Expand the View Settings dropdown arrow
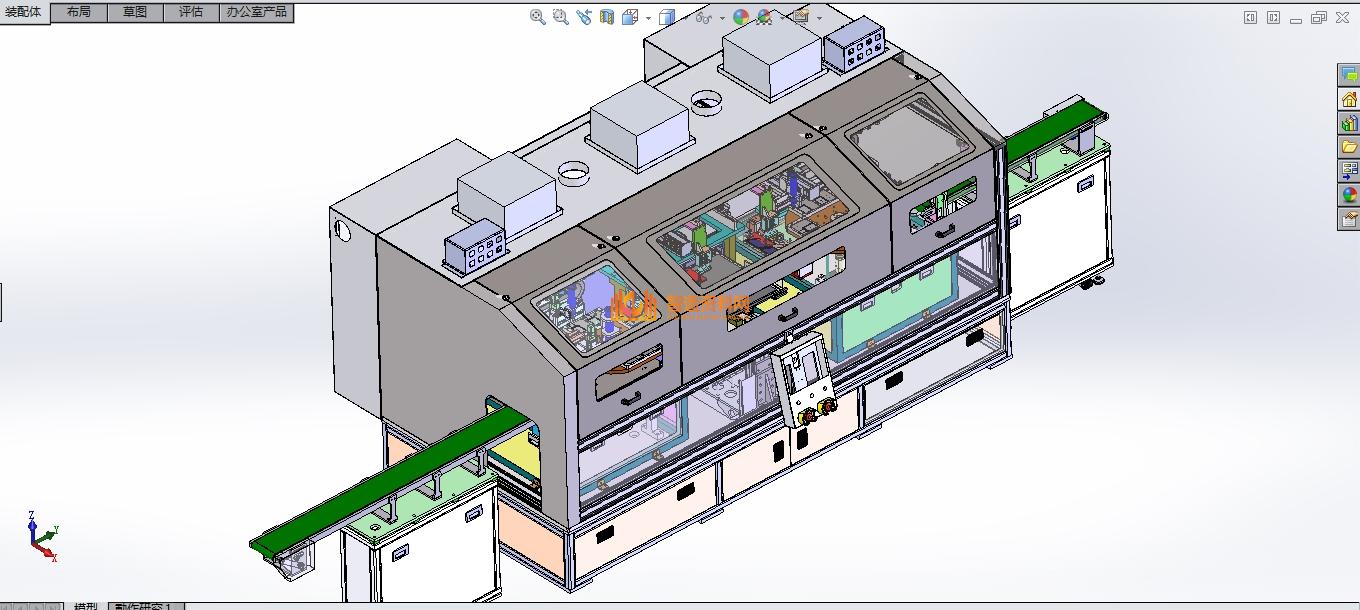This screenshot has width=1360, height=610. pos(819,18)
